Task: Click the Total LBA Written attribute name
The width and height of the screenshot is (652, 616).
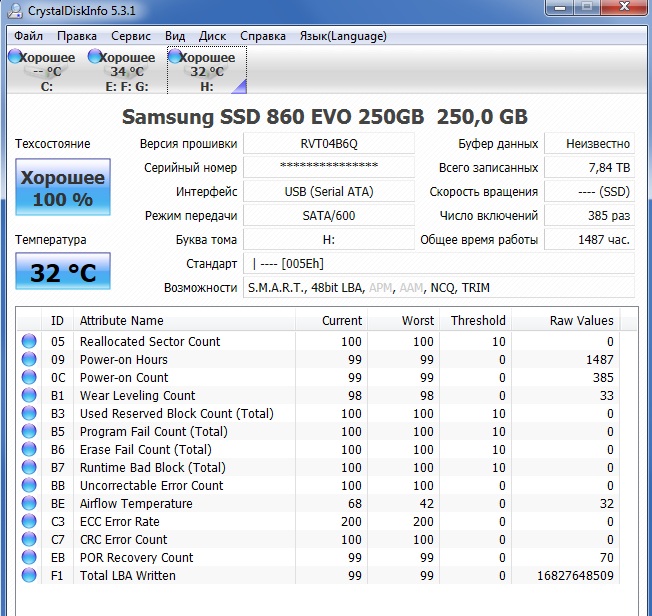Action: (128, 576)
